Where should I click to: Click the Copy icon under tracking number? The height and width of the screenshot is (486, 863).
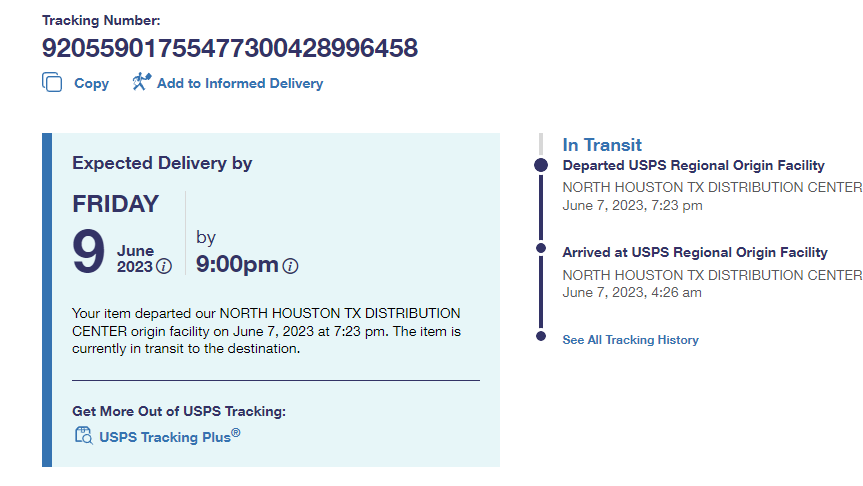[52, 83]
